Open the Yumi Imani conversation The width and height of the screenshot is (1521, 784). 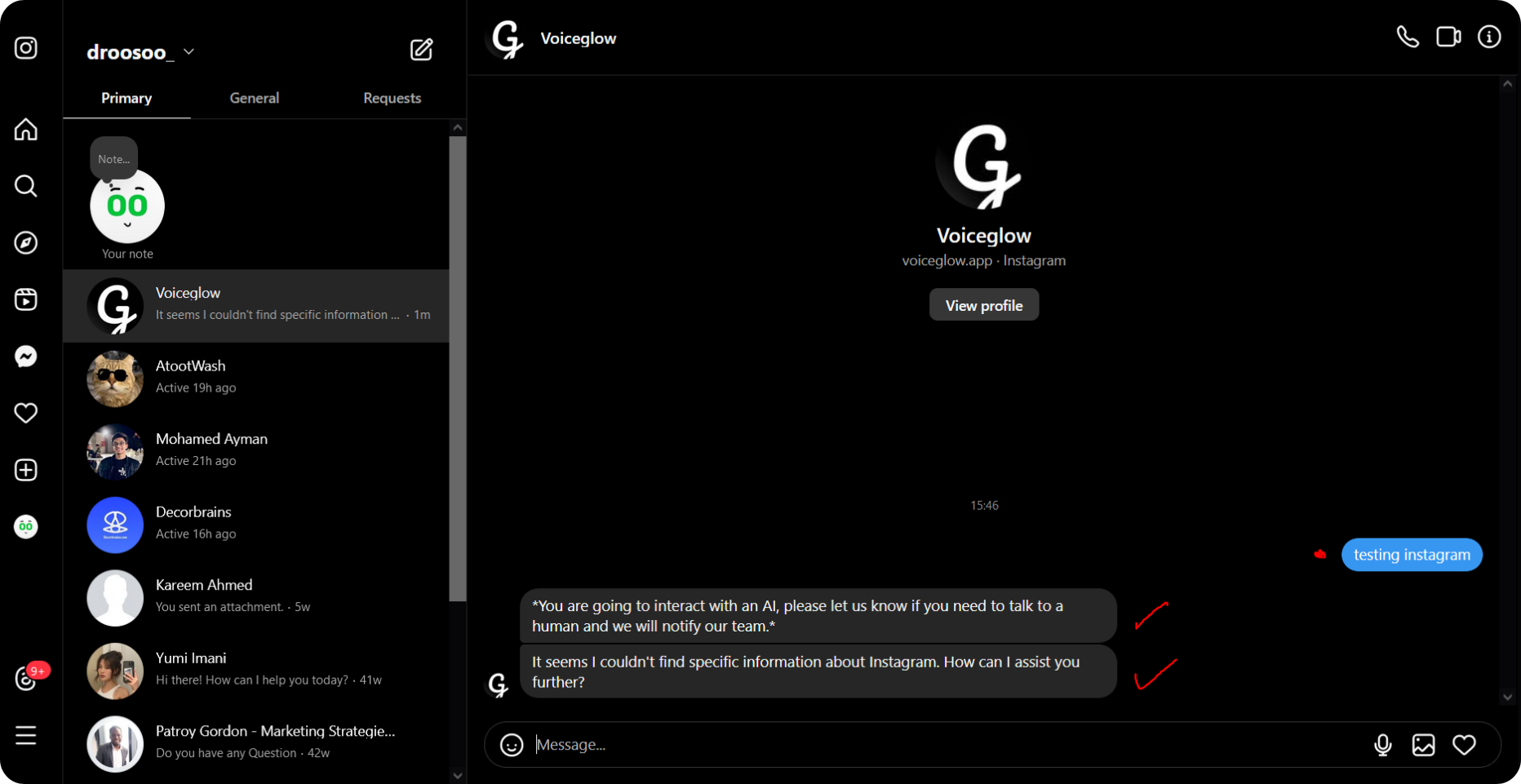[x=256, y=671]
